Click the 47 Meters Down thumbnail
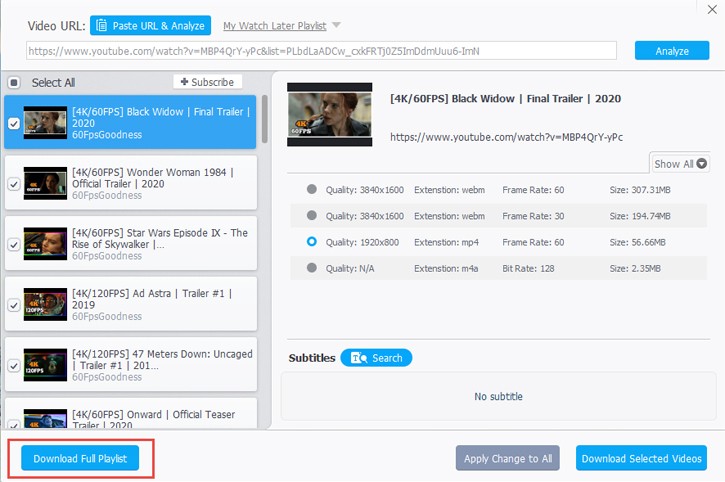The height and width of the screenshot is (482, 725). tap(45, 365)
